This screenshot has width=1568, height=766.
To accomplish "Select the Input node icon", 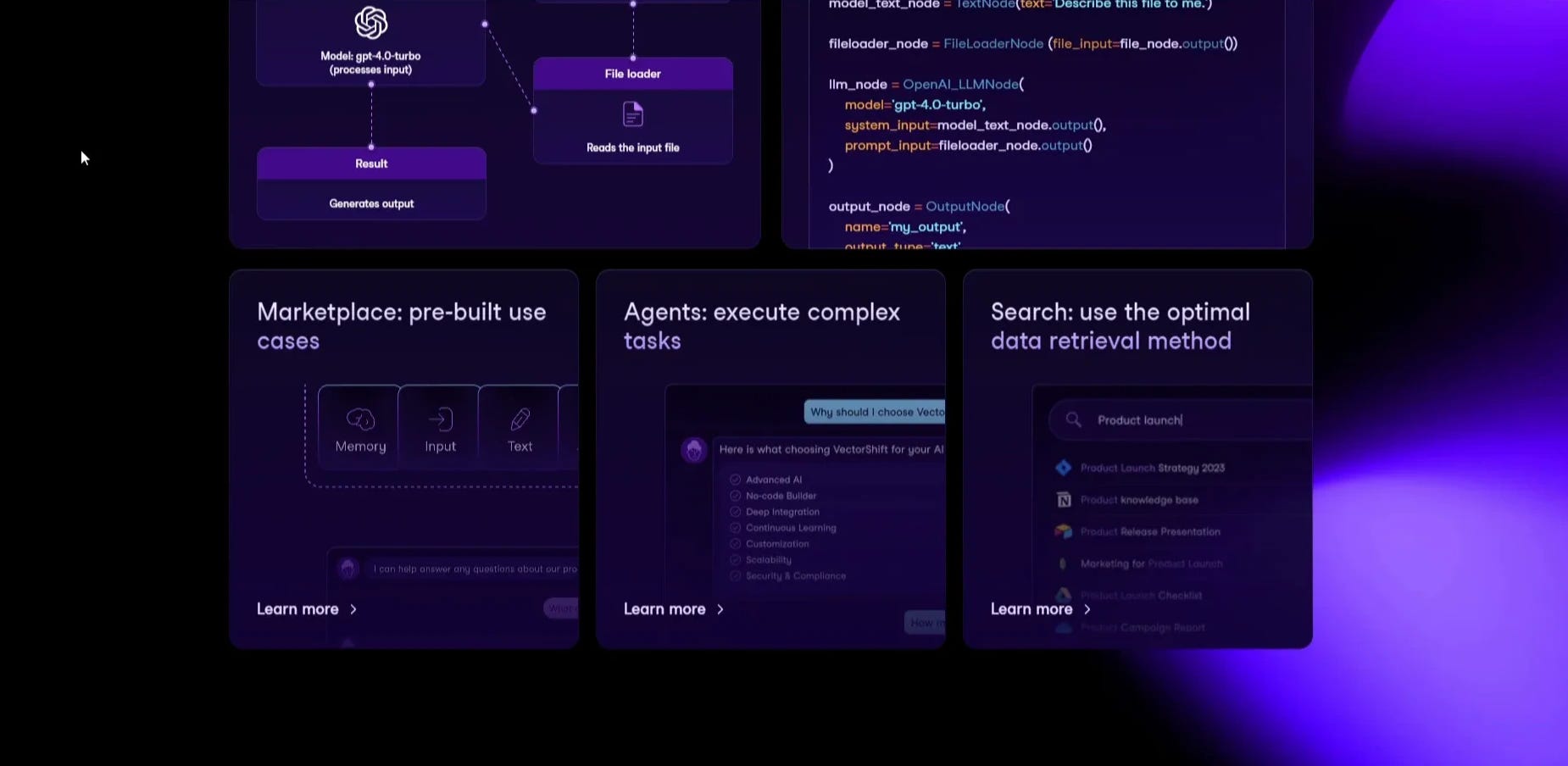I will (439, 419).
